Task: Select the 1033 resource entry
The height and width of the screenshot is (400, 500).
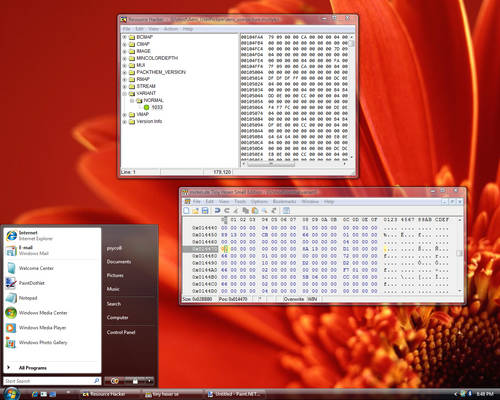Action: [157, 107]
